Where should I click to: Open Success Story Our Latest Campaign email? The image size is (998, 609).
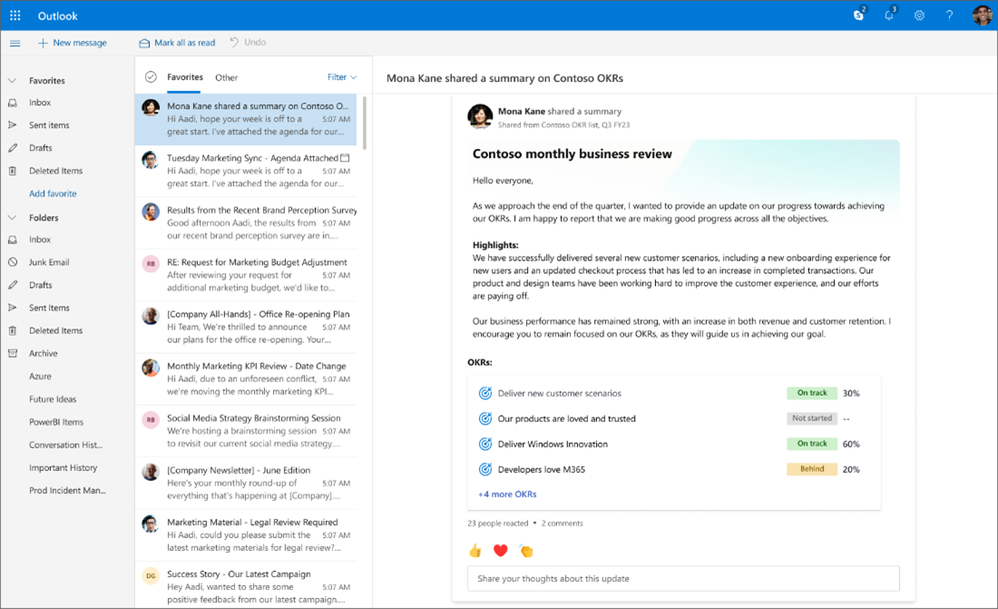[x=246, y=585]
